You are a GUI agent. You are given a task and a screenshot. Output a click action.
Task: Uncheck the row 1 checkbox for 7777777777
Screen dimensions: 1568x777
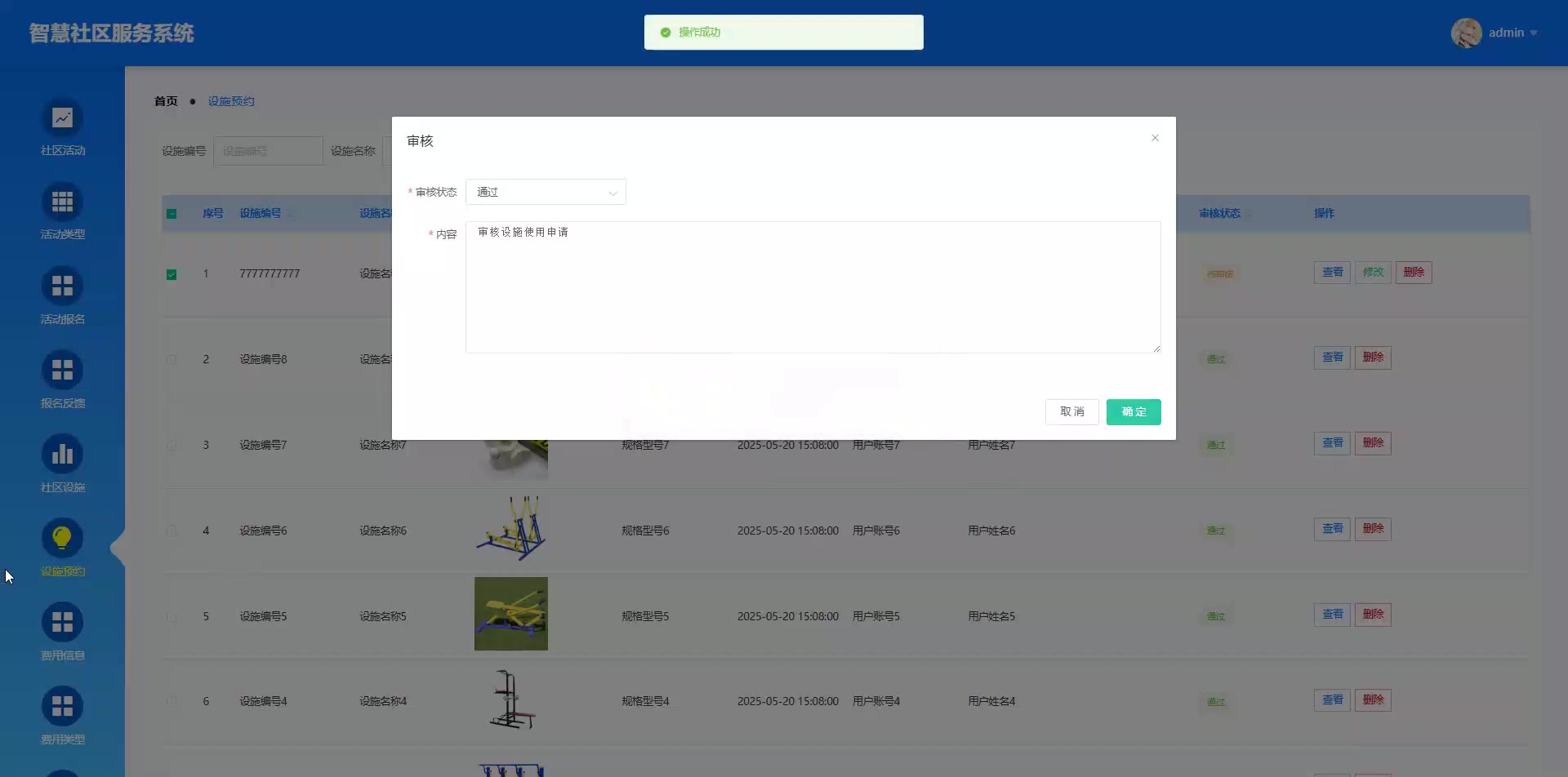171,274
